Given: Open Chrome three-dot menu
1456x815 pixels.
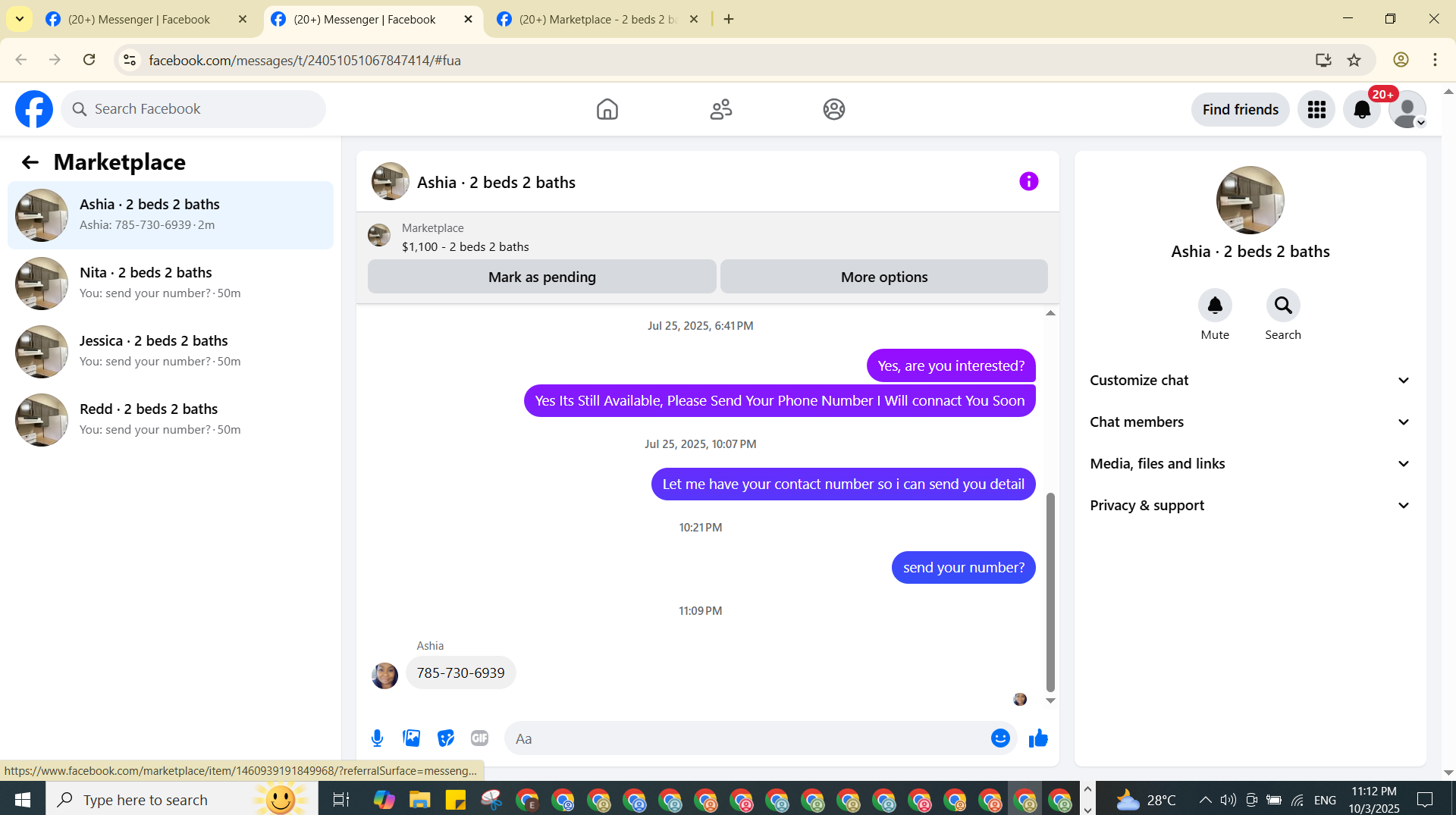Looking at the screenshot, I should click(x=1435, y=60).
